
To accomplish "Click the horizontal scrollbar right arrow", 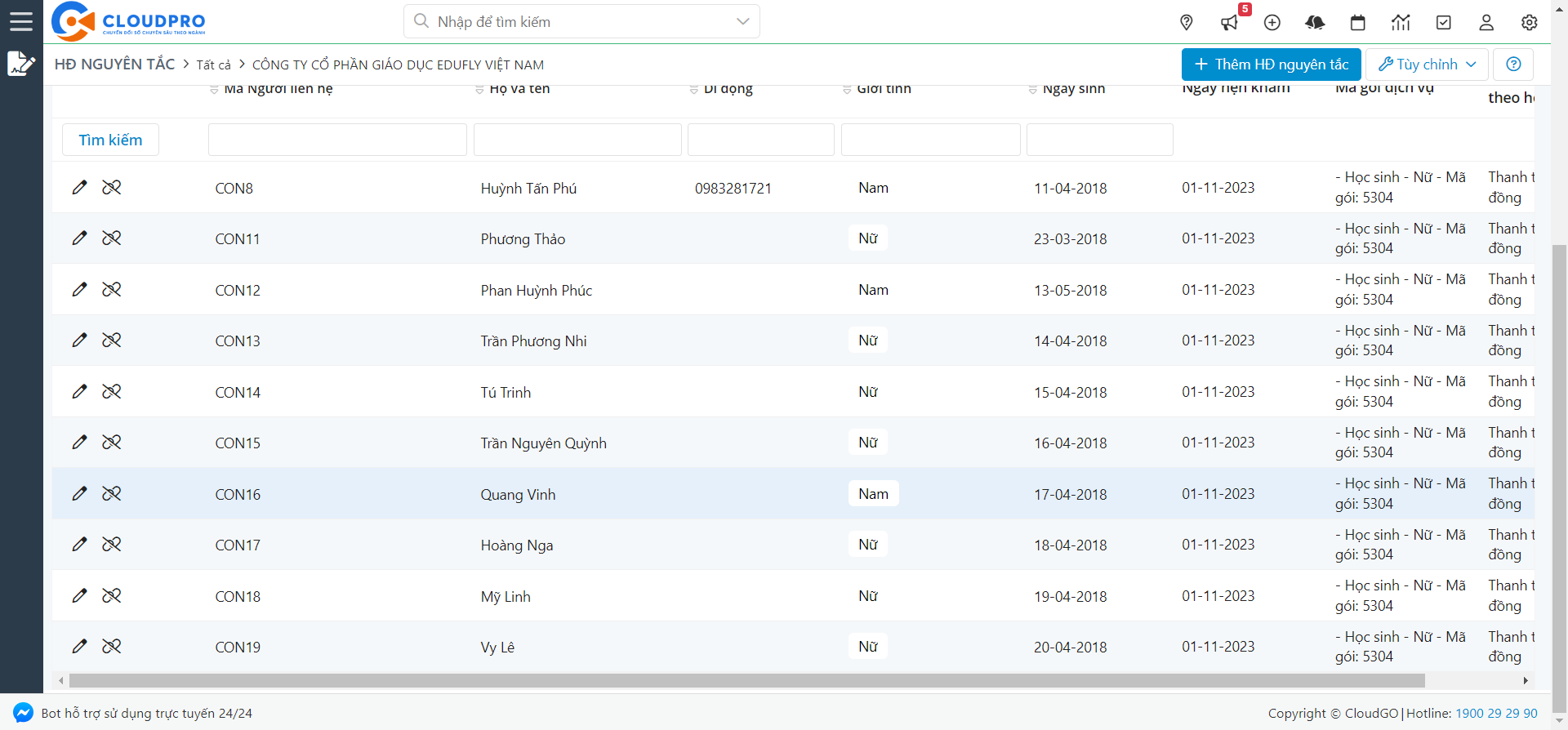I will click(1526, 680).
